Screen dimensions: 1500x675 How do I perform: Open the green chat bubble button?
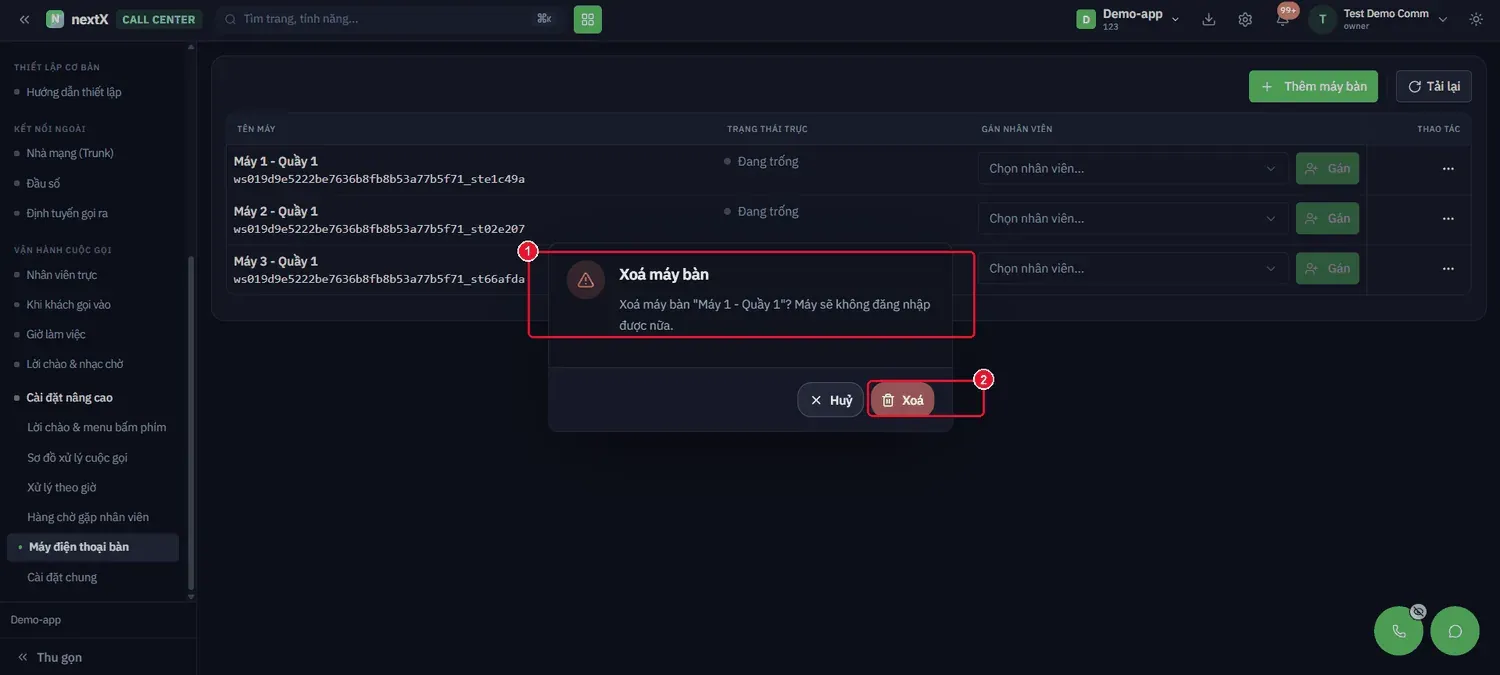coord(1455,631)
